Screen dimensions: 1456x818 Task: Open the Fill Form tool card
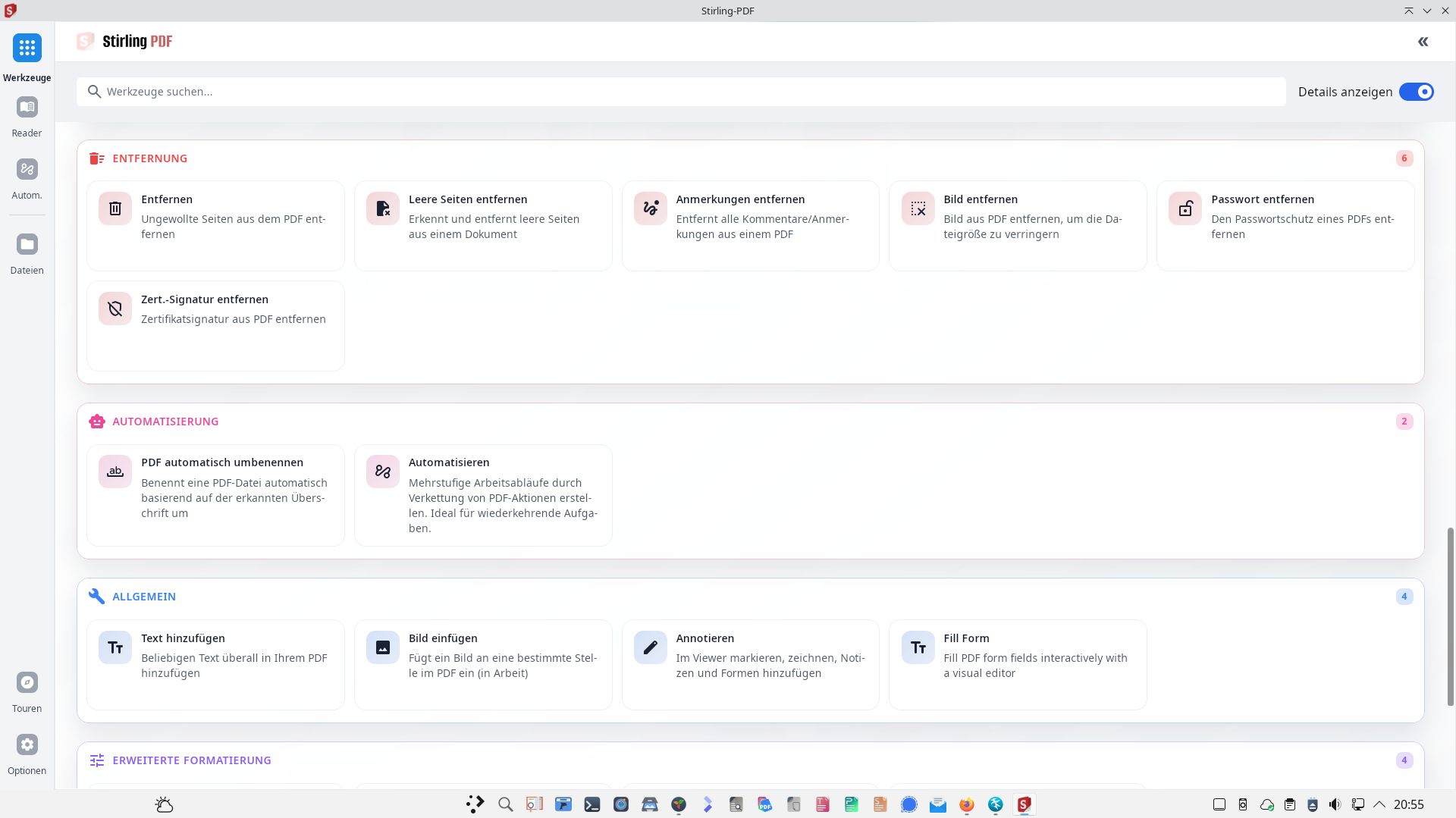(x=1017, y=664)
